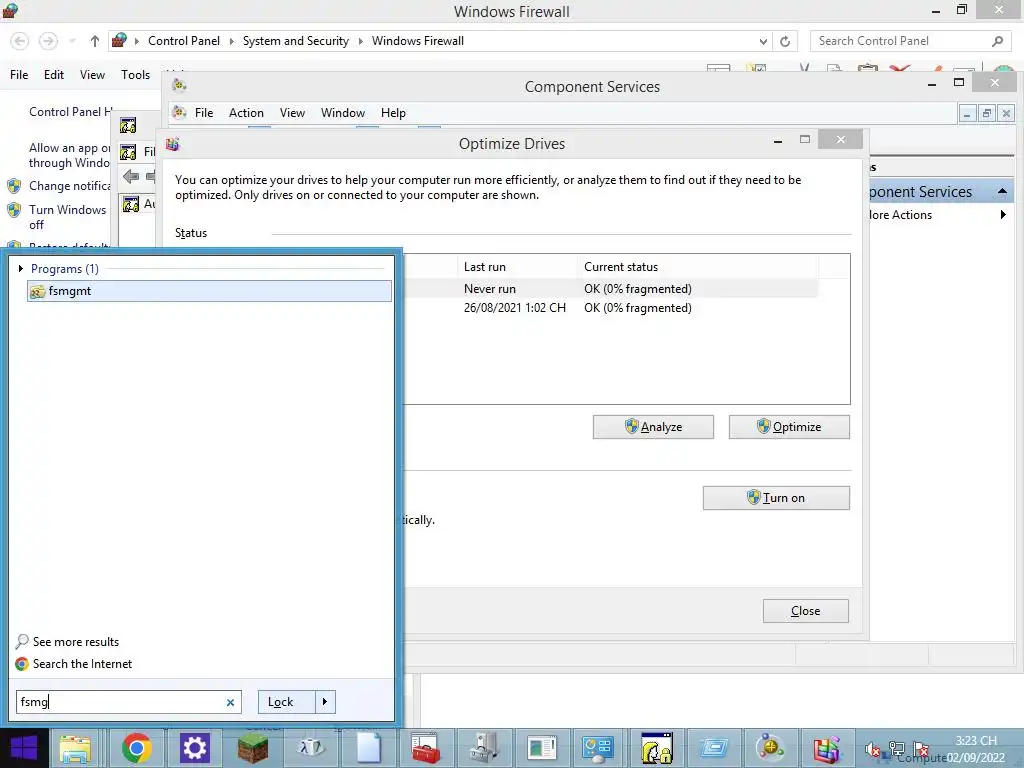Switch to Component Services on the taskbar
The image size is (1024, 768).
pos(771,748)
